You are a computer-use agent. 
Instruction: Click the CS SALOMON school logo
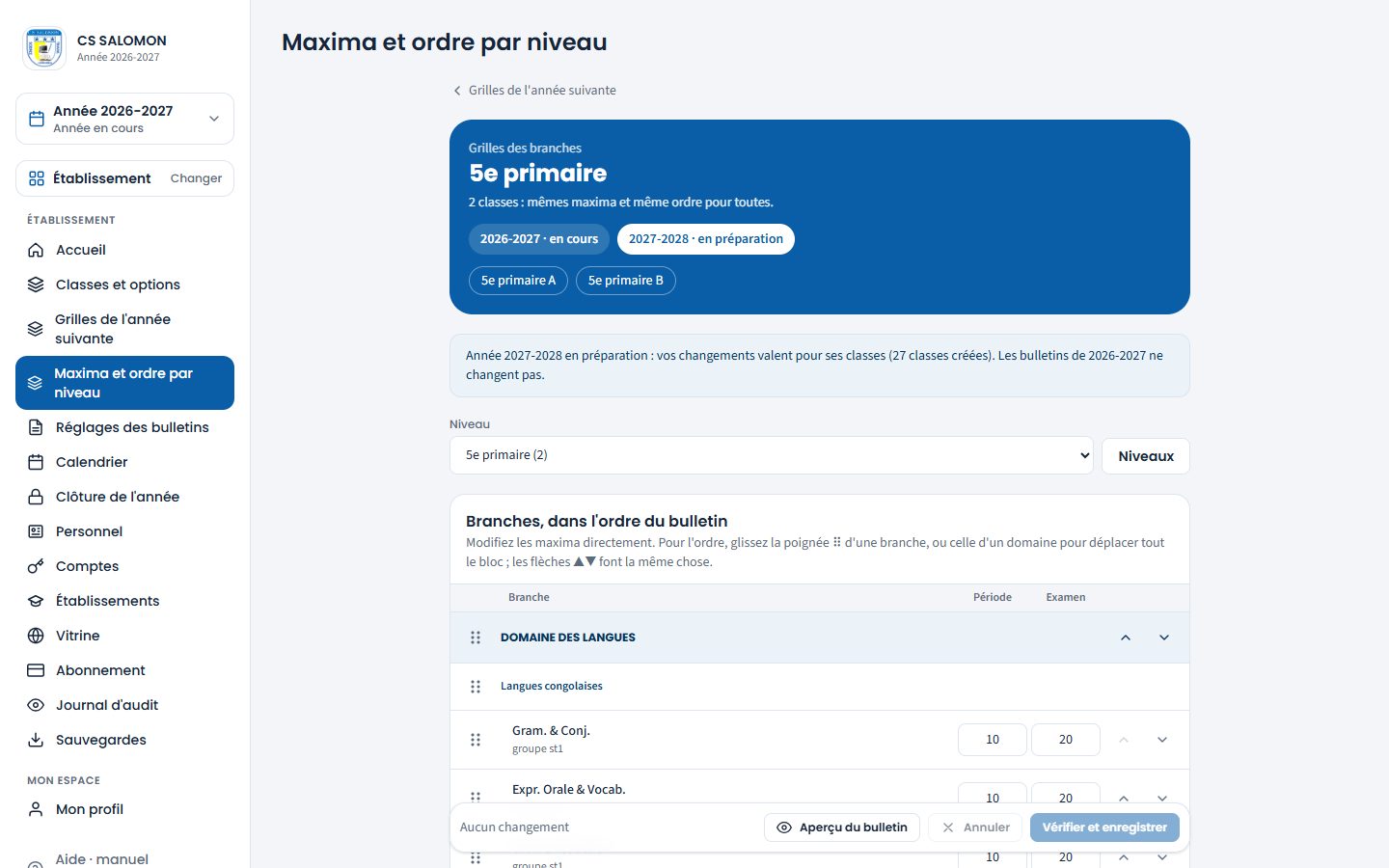(43, 47)
